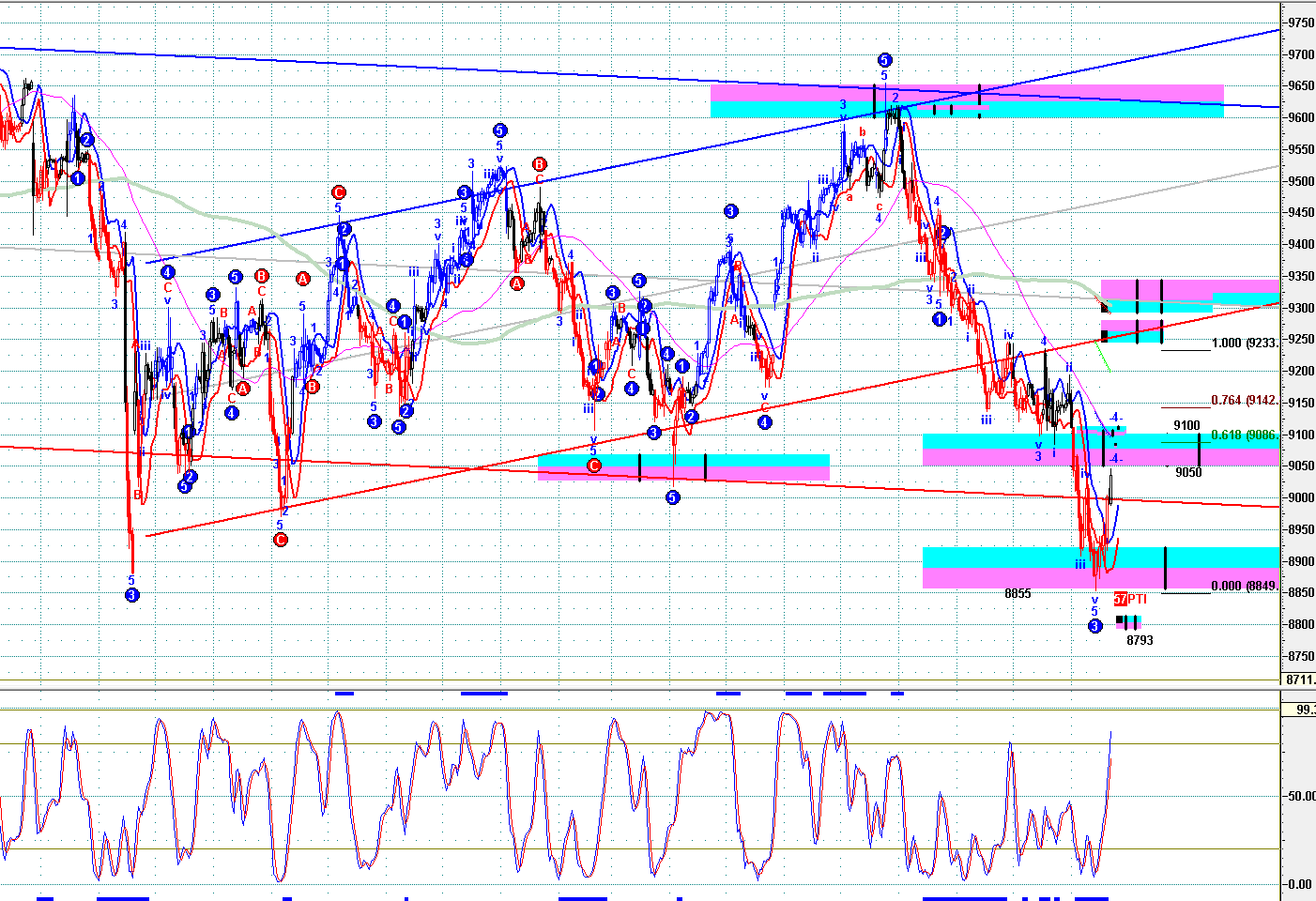Select the 0.764 (9142) Fibonacci retracement label
1316x901 pixels.
pos(1245,401)
